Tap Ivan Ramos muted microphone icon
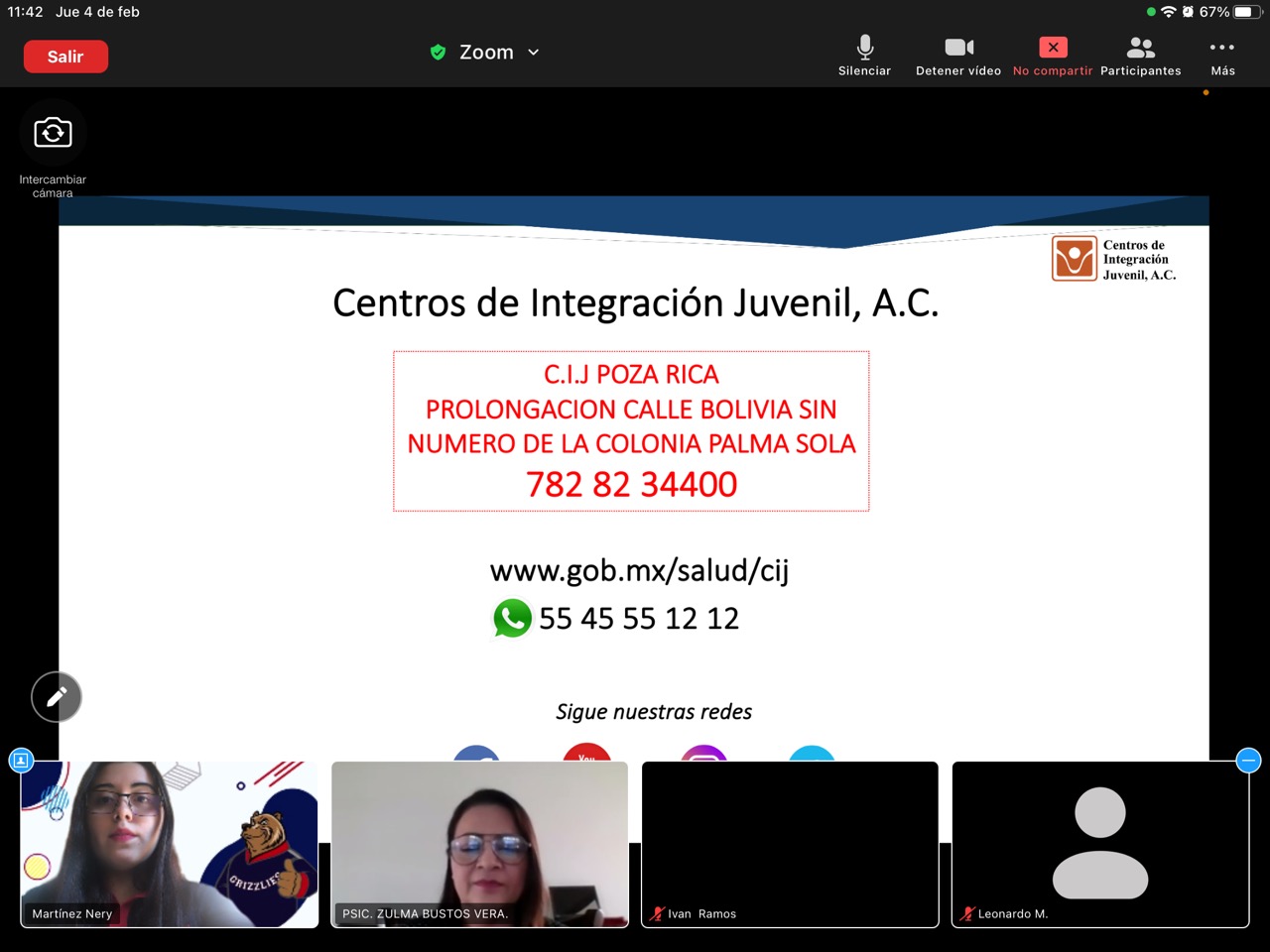The image size is (1270, 952). tap(657, 913)
